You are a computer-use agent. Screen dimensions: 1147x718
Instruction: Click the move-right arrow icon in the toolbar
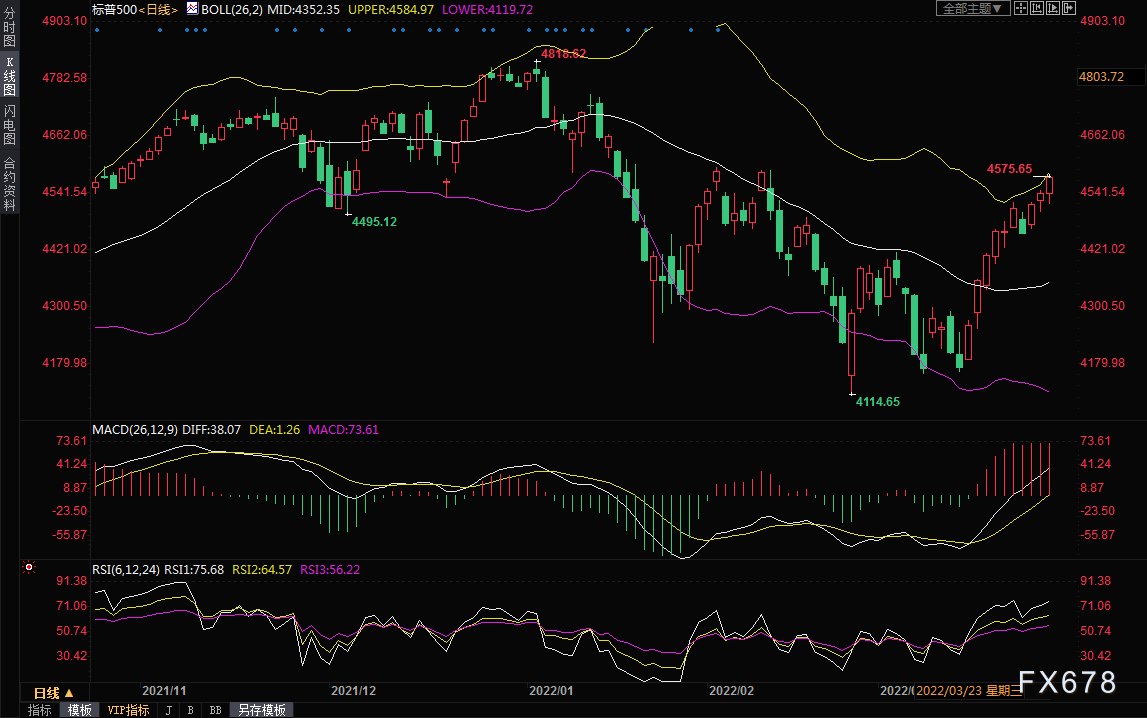coord(1069,8)
